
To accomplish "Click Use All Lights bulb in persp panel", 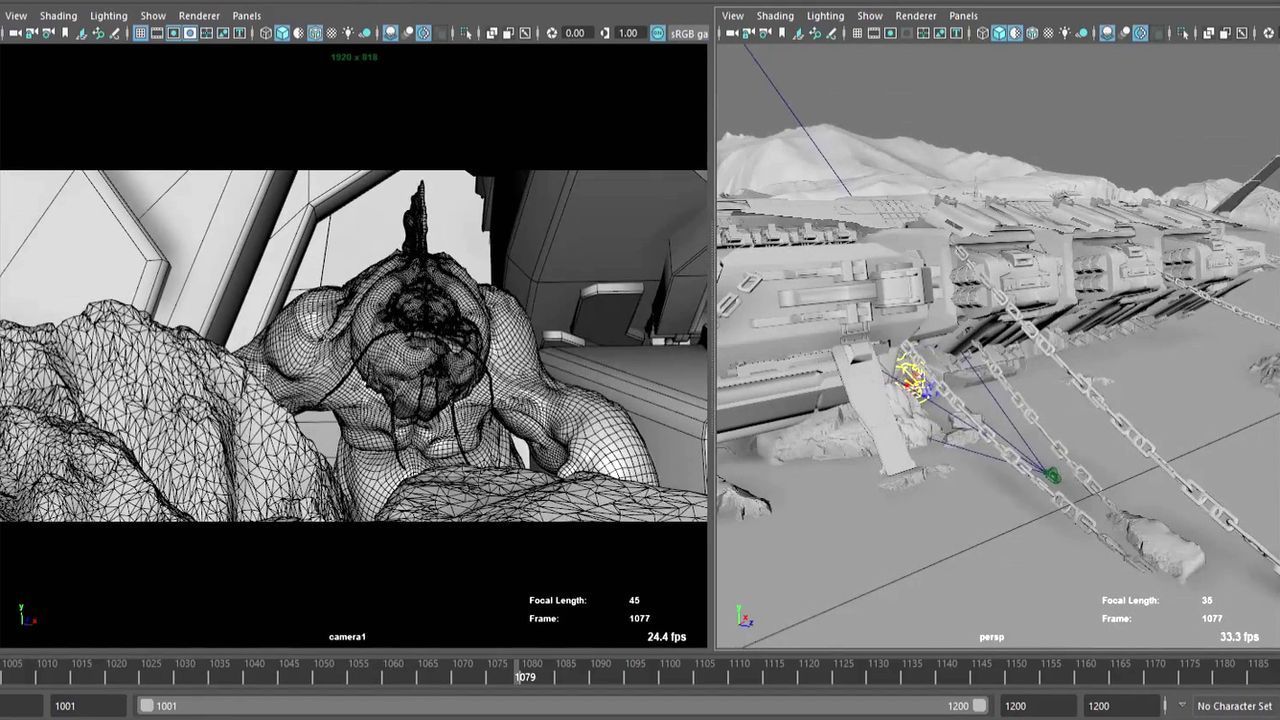I will 1065,33.
